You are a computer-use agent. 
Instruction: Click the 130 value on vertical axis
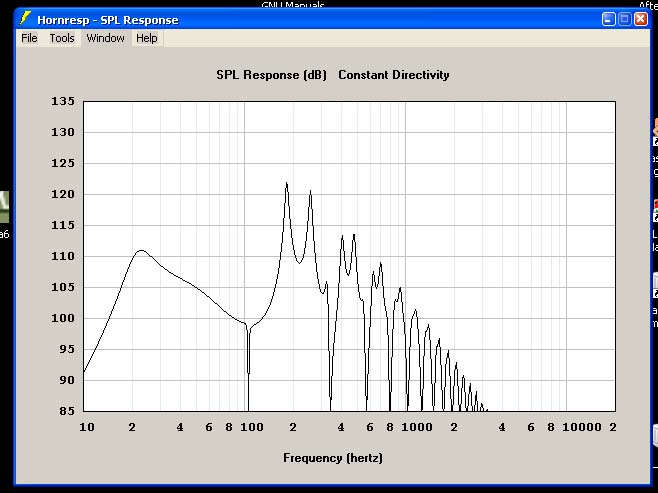63,132
